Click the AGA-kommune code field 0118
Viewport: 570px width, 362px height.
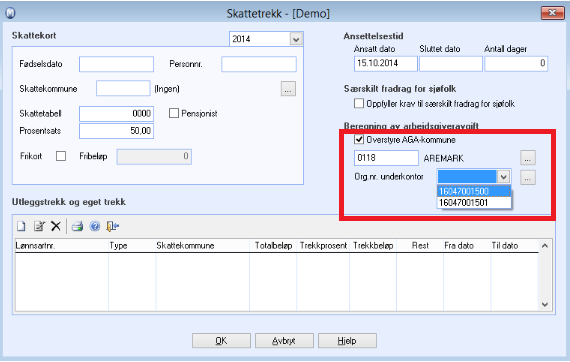click(386, 158)
